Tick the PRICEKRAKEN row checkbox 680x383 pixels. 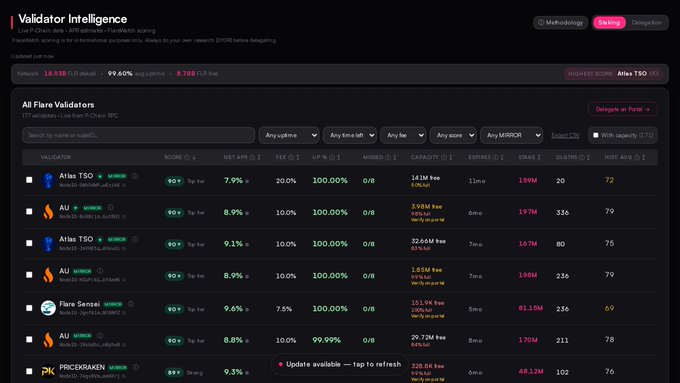pyautogui.click(x=29, y=371)
